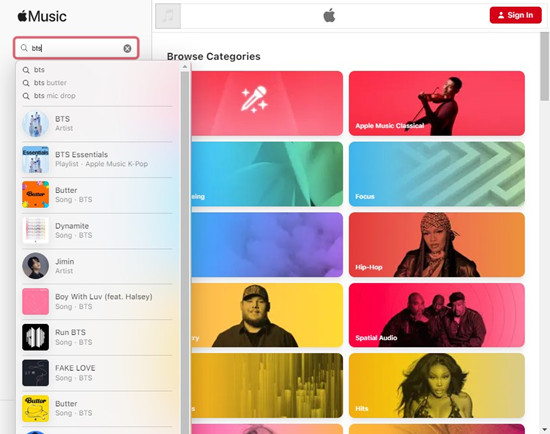550x434 pixels.
Task: Click the music note now-playing placeholder
Action: 168,16
